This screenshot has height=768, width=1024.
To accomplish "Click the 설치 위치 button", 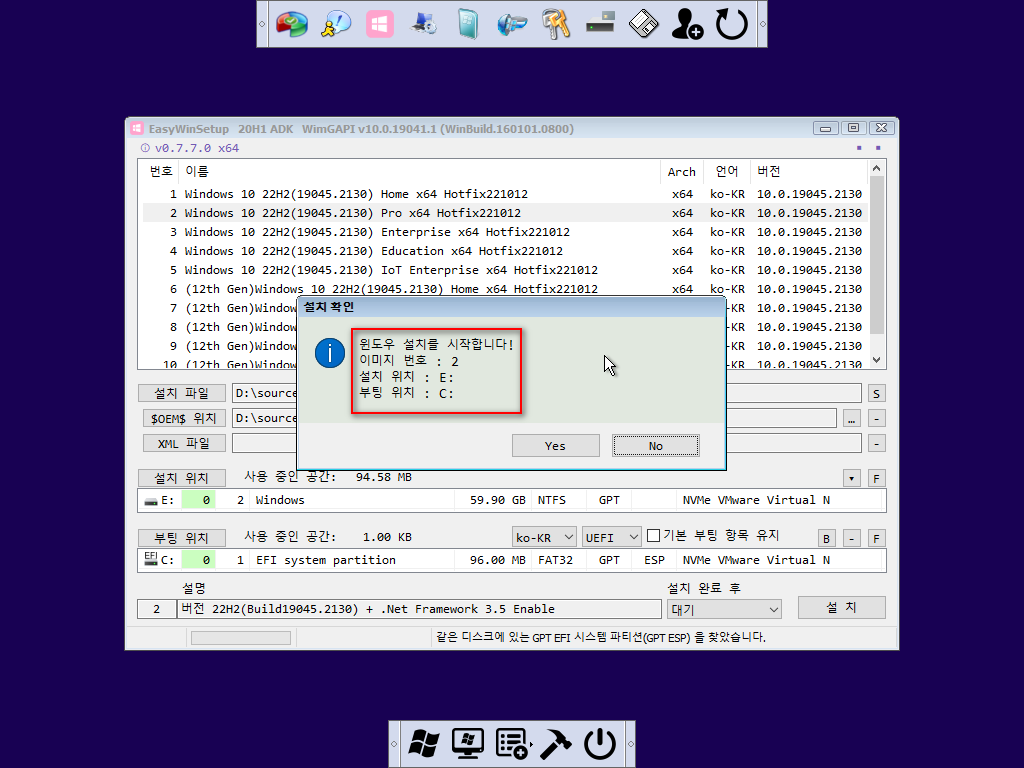I will coord(182,478).
